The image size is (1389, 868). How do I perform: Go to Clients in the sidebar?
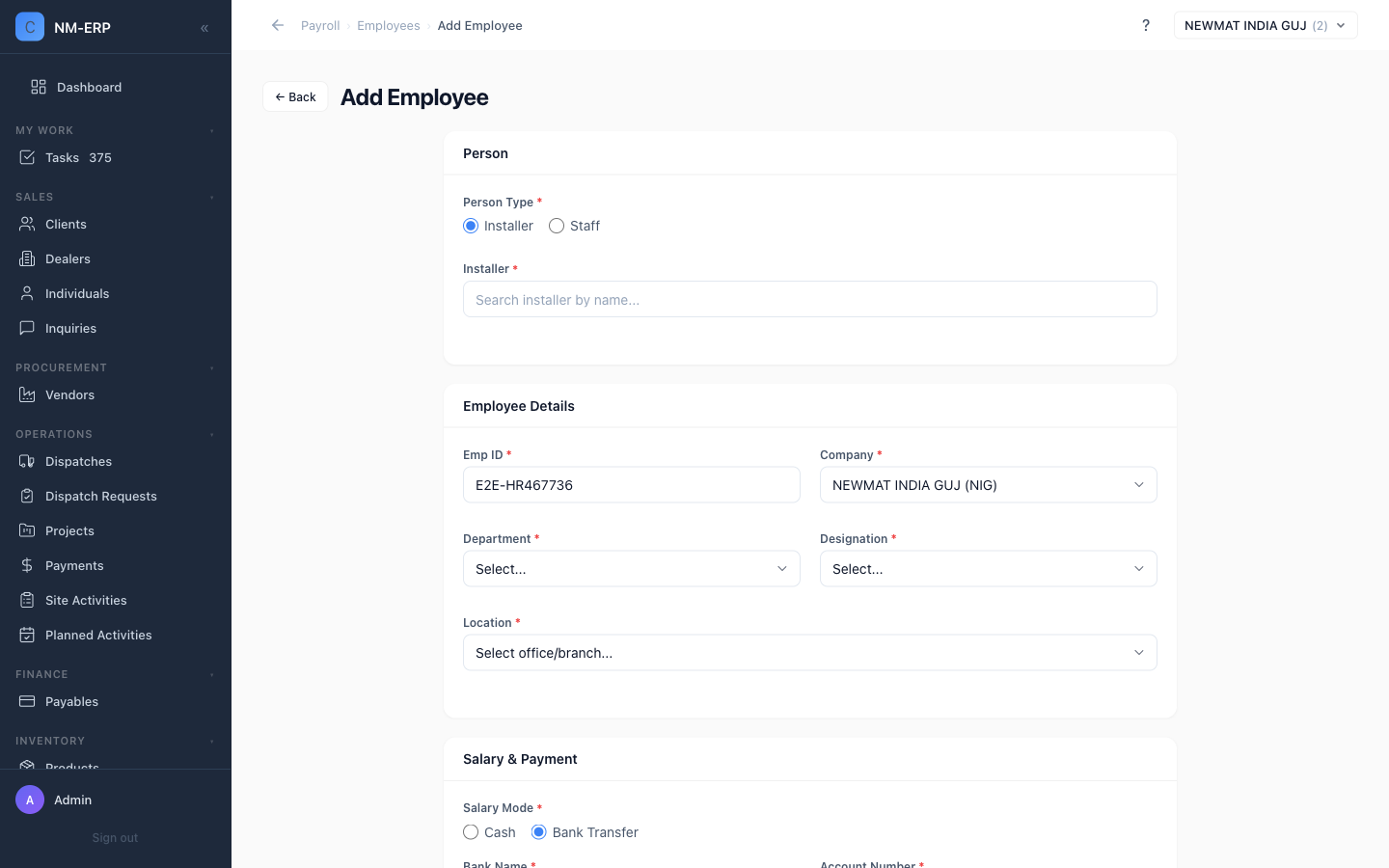(x=116, y=224)
